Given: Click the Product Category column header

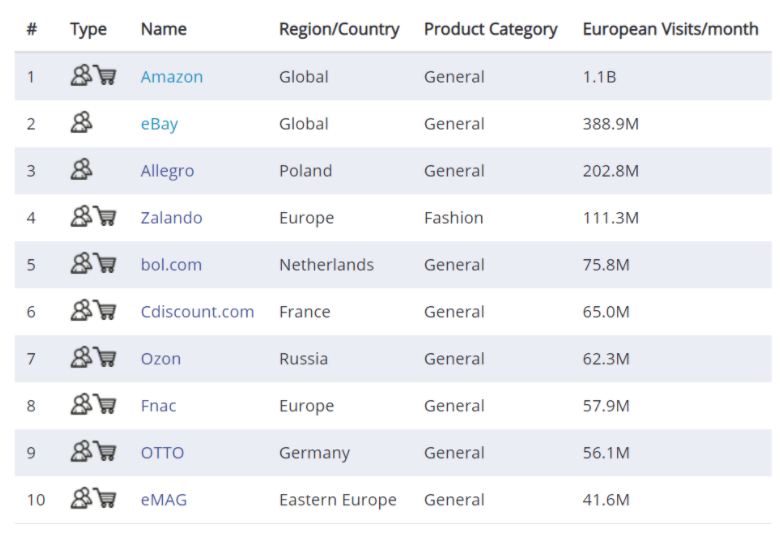Looking at the screenshot, I should 490,29.
